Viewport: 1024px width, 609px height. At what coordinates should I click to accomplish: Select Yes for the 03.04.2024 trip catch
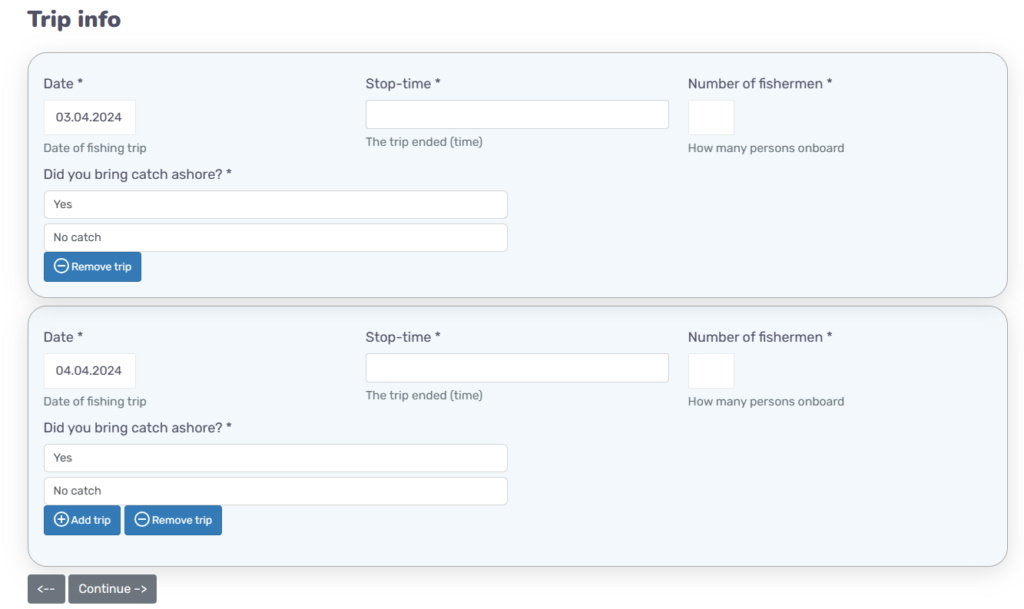(275, 205)
